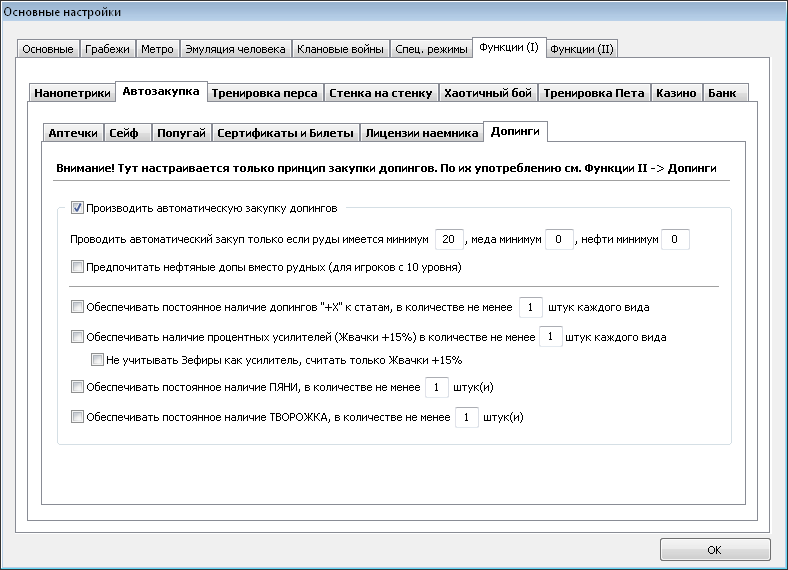The height and width of the screenshot is (570, 788).
Task: Open the Хаотичный бой tab
Action: pyautogui.click(x=488, y=93)
